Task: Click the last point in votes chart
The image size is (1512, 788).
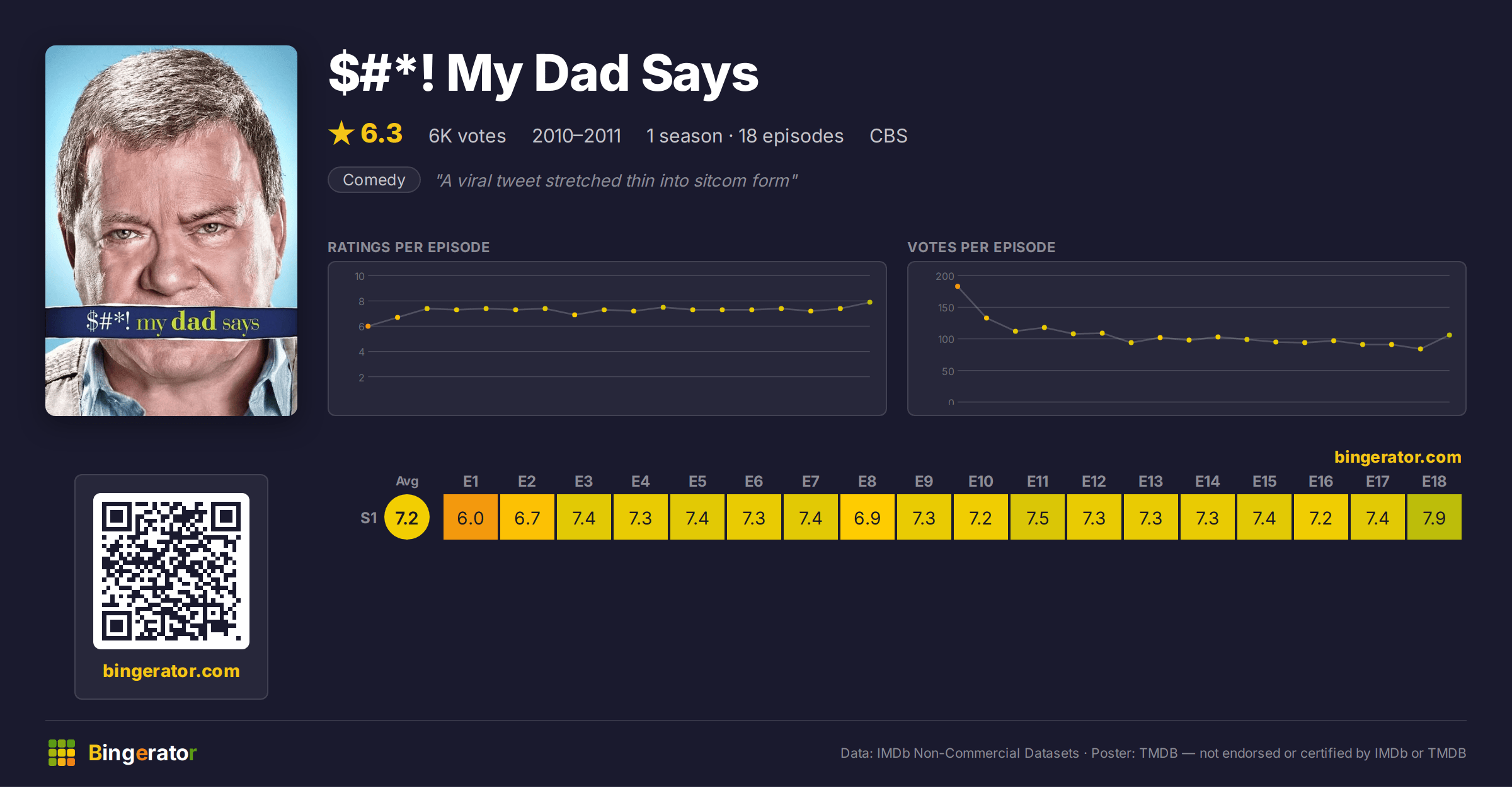Action: [x=1450, y=335]
